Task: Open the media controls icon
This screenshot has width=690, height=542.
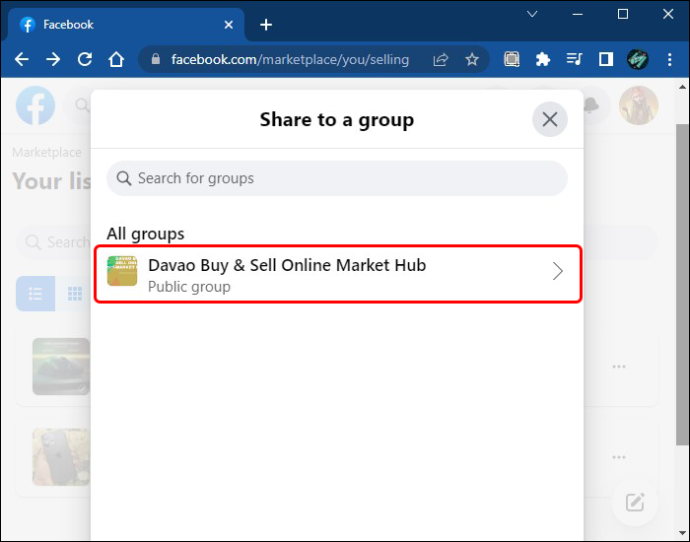Action: click(574, 59)
